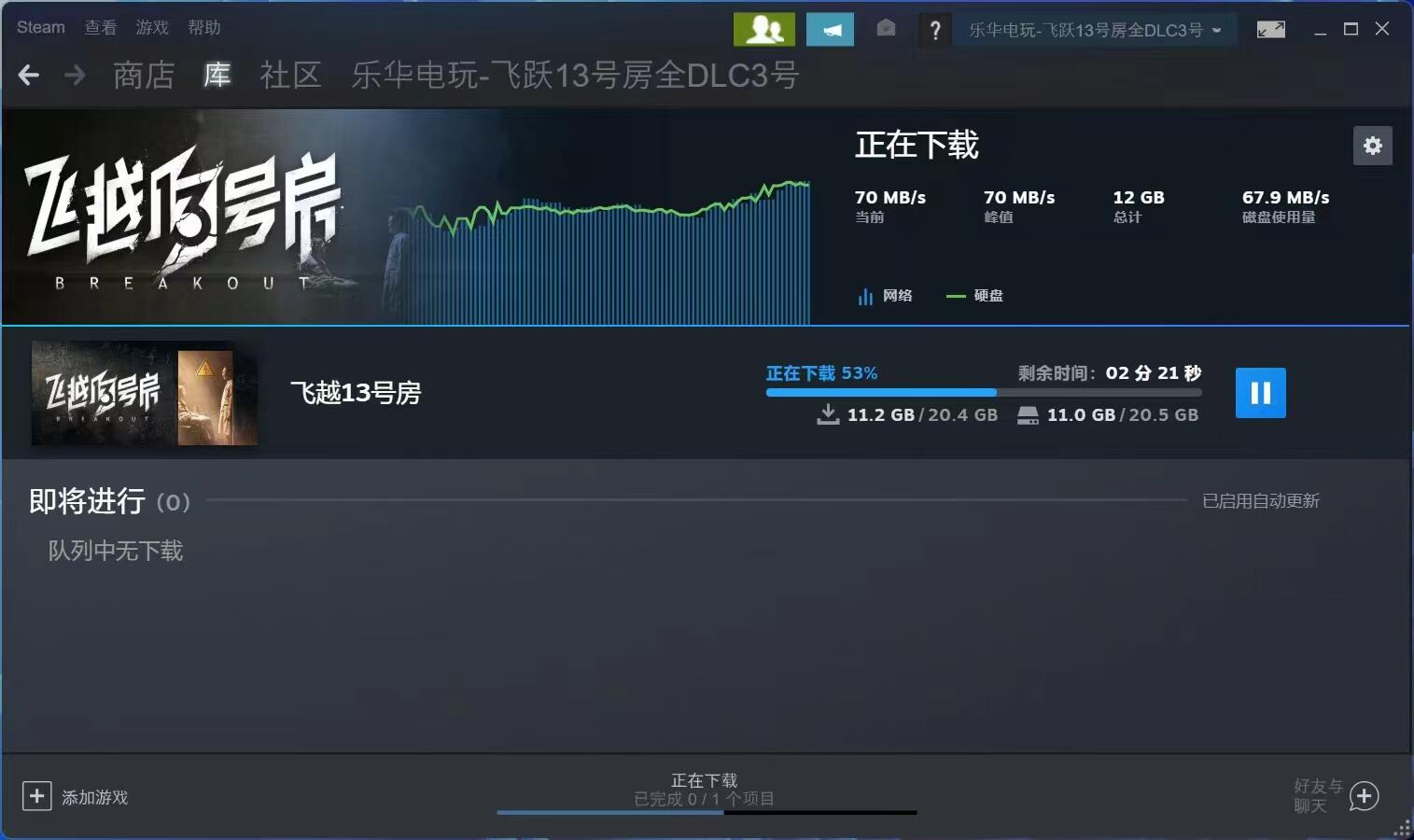Pause the 飞越13号房 download

(x=1260, y=393)
